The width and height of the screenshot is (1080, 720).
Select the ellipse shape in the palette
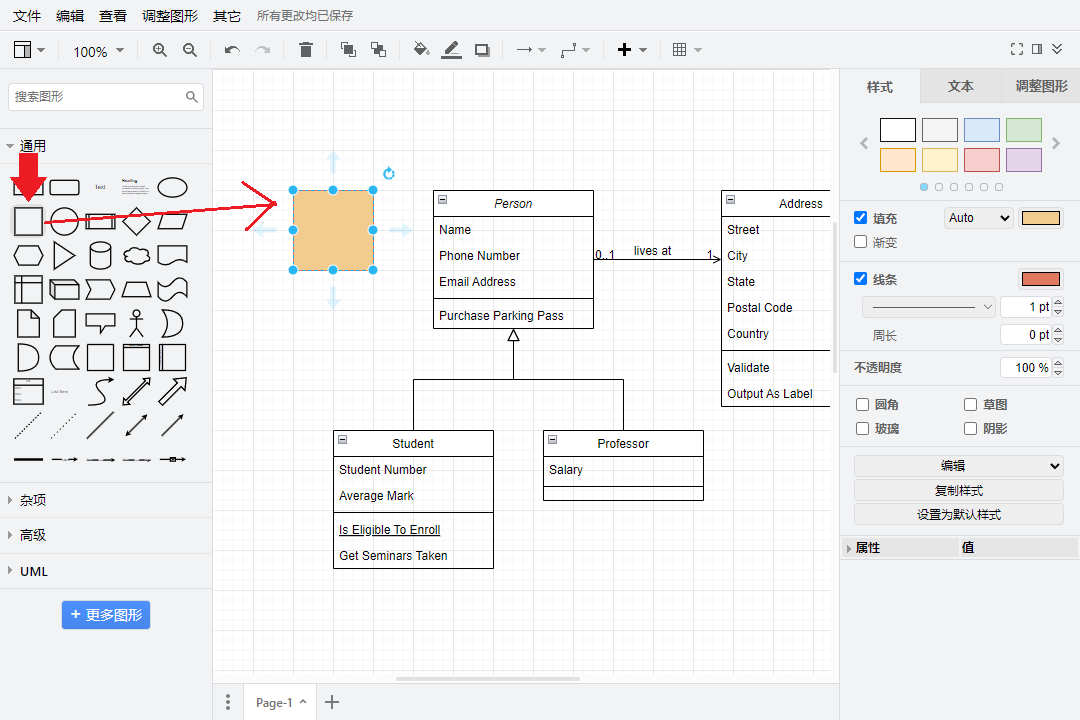[x=172, y=187]
